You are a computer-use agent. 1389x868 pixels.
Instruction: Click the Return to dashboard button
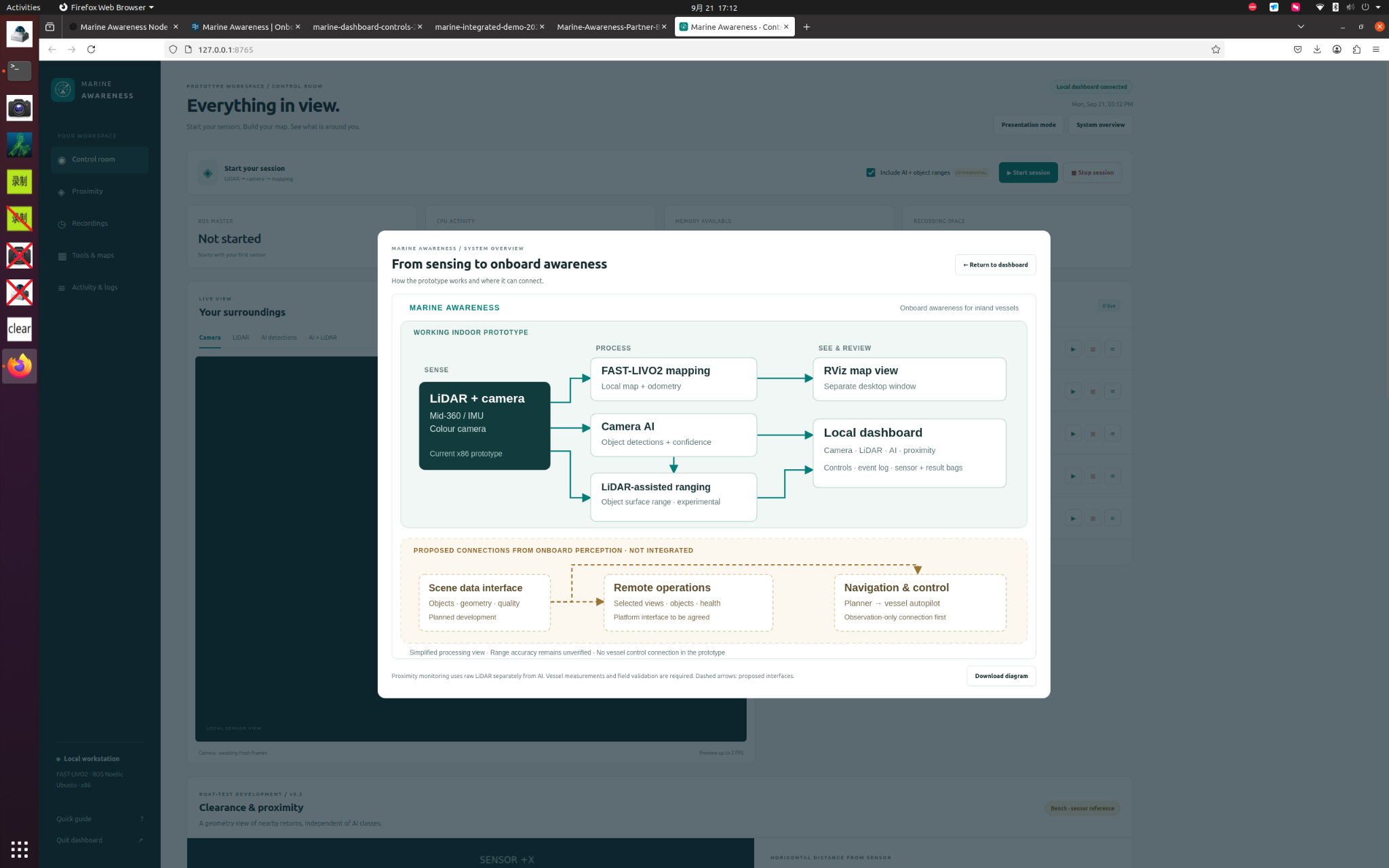[995, 264]
